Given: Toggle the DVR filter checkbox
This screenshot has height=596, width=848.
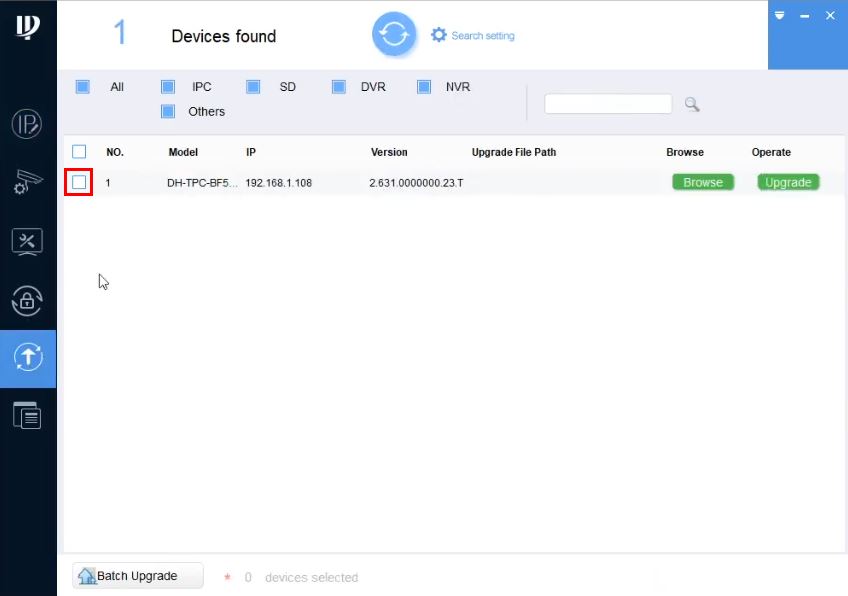Looking at the screenshot, I should pos(339,87).
